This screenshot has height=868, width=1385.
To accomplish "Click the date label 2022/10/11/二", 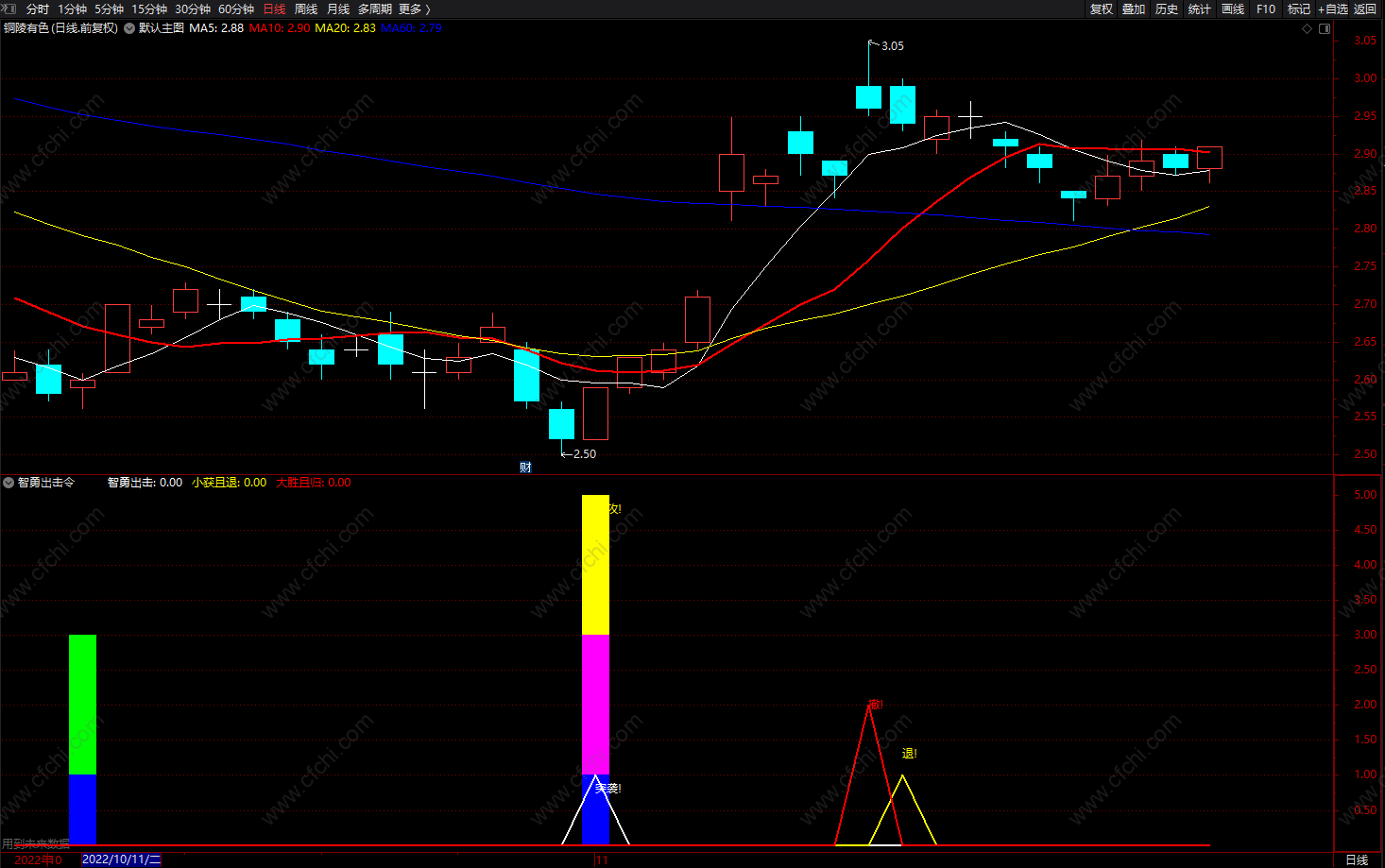I will (122, 859).
